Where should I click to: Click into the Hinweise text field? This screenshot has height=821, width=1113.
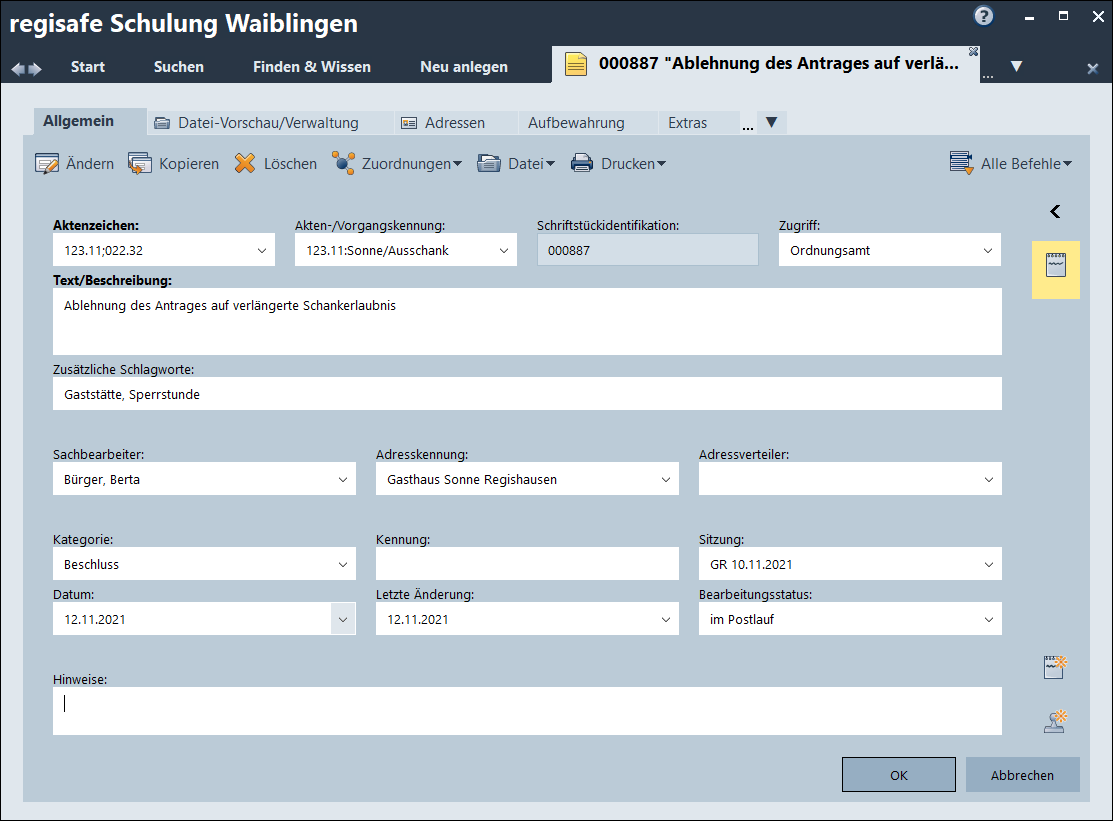[527, 710]
